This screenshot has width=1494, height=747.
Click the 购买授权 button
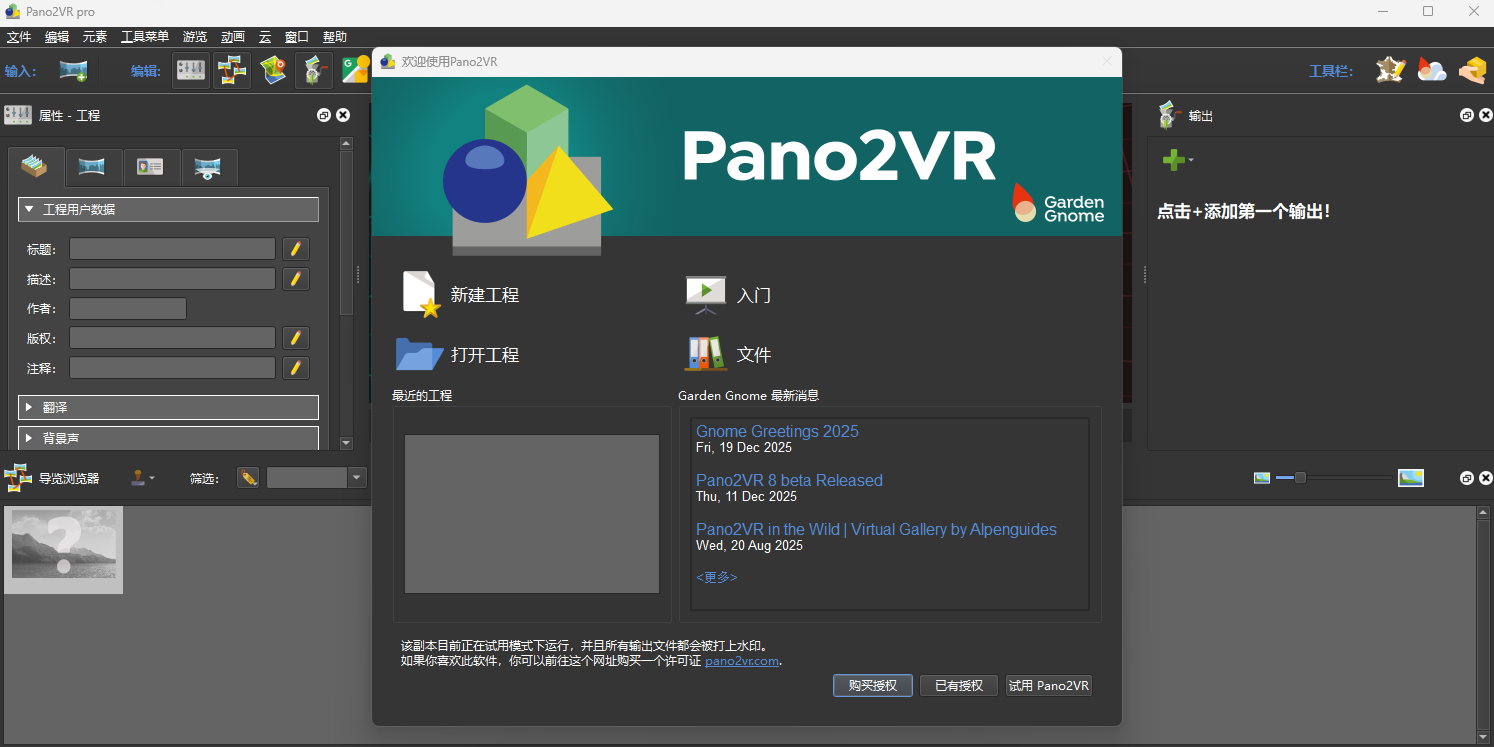[871, 685]
